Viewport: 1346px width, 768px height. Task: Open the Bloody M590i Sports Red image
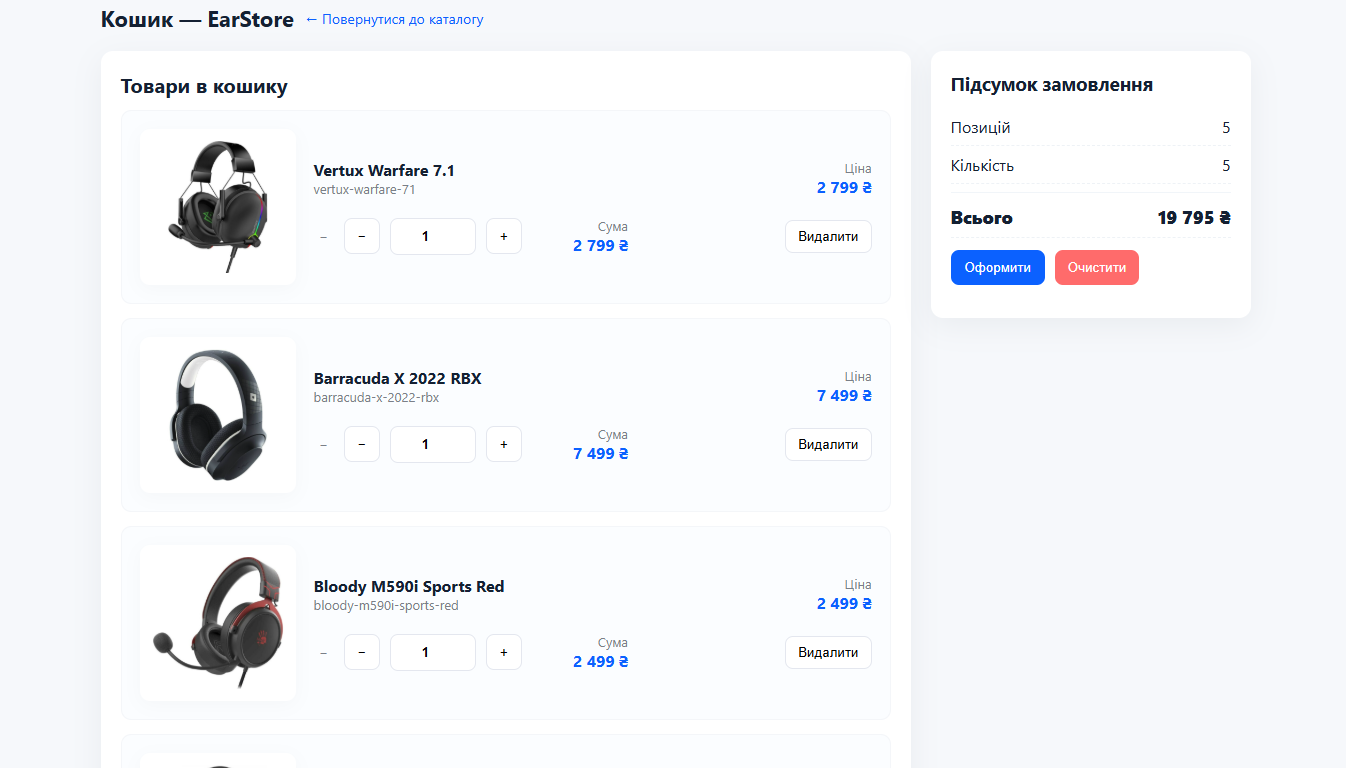pyautogui.click(x=218, y=623)
